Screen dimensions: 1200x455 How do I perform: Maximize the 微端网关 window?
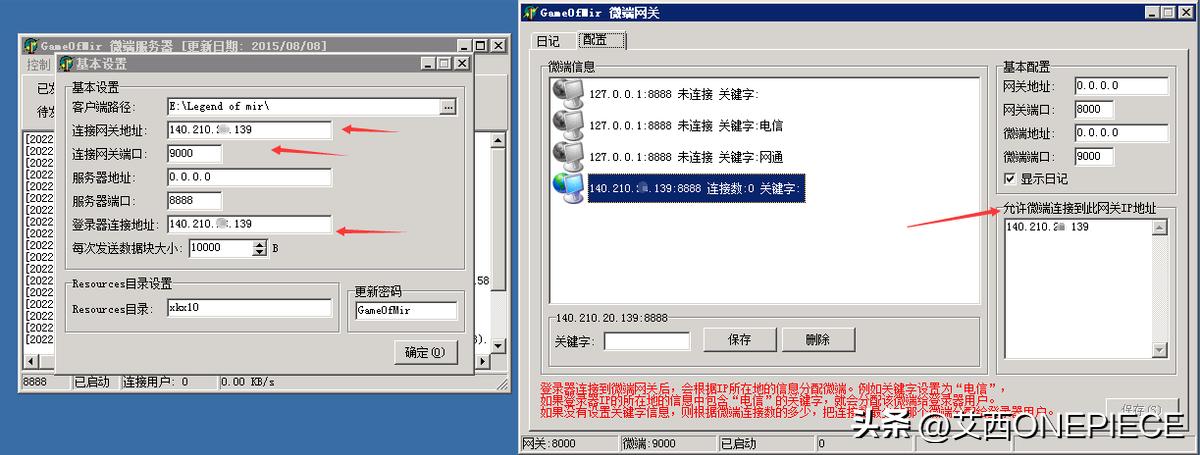tap(1169, 12)
